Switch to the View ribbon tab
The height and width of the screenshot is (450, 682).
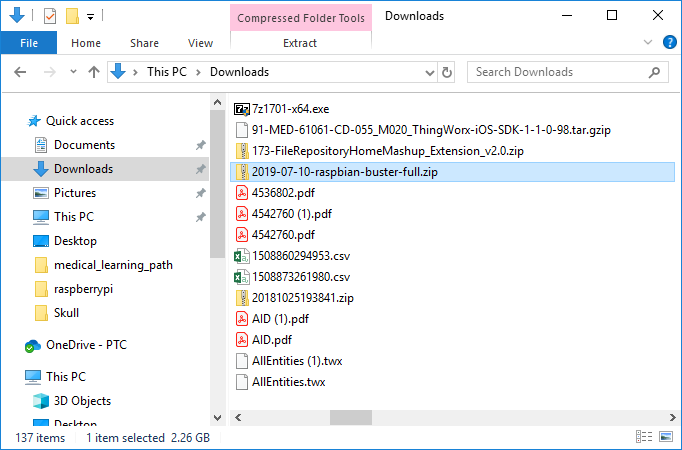(200, 43)
